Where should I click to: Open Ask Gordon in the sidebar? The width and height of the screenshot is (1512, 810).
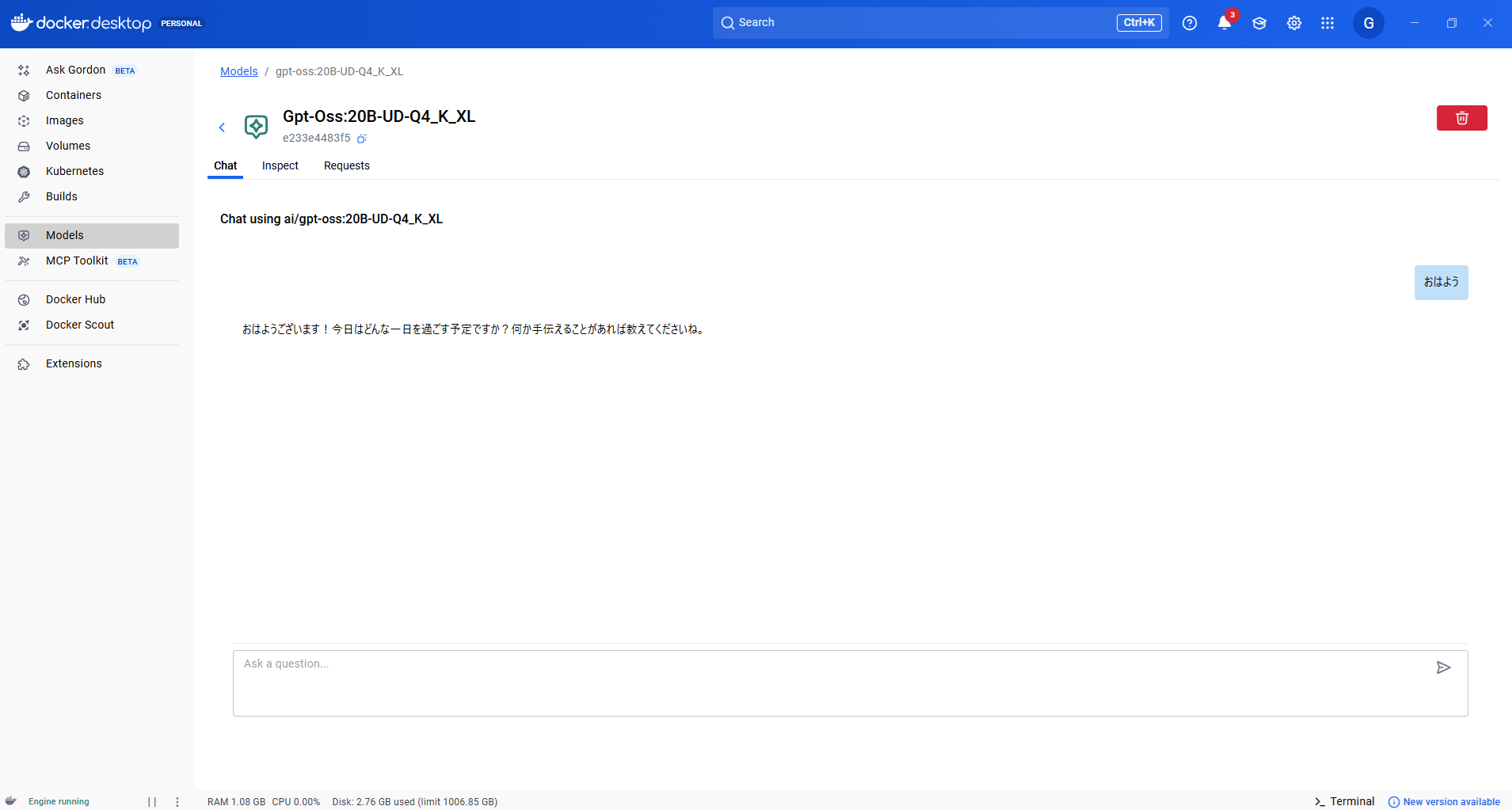click(92, 70)
